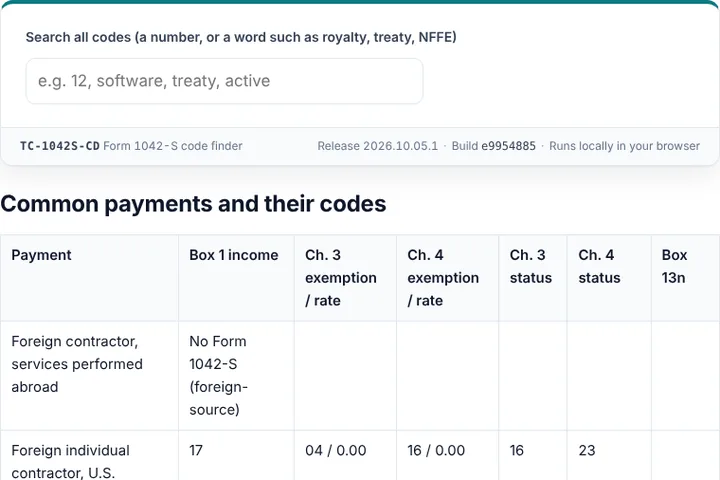720x480 pixels.
Task: Click the Ch. 4 status column header
Action: click(x=609, y=278)
